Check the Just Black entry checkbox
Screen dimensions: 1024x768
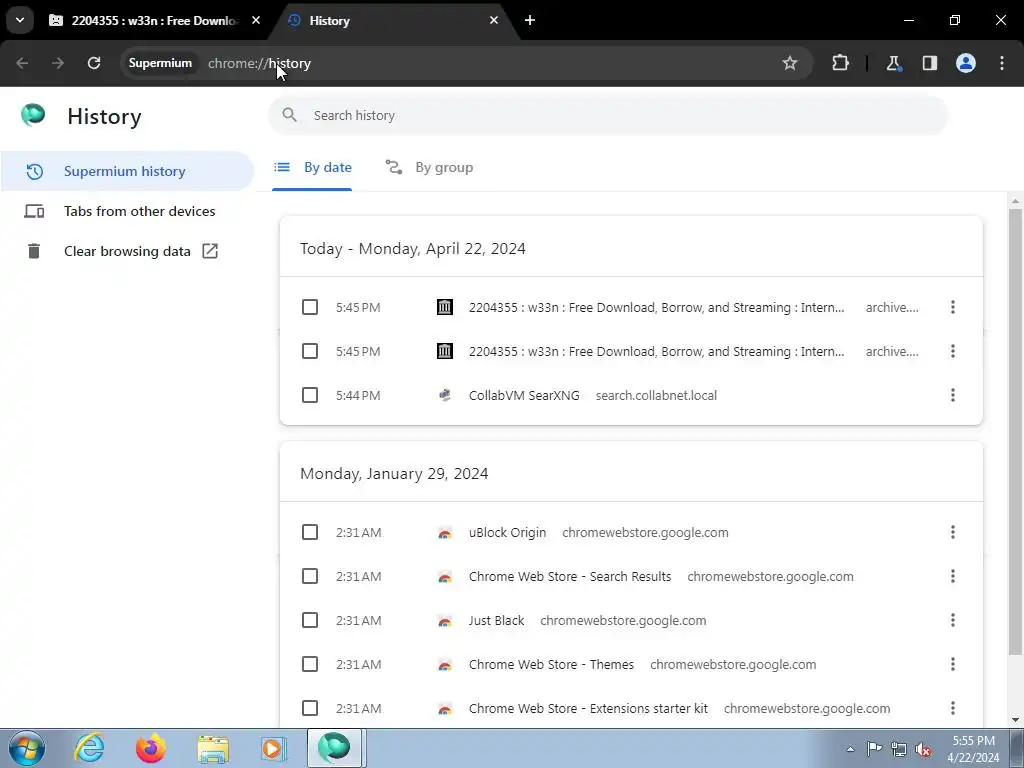[x=310, y=620]
